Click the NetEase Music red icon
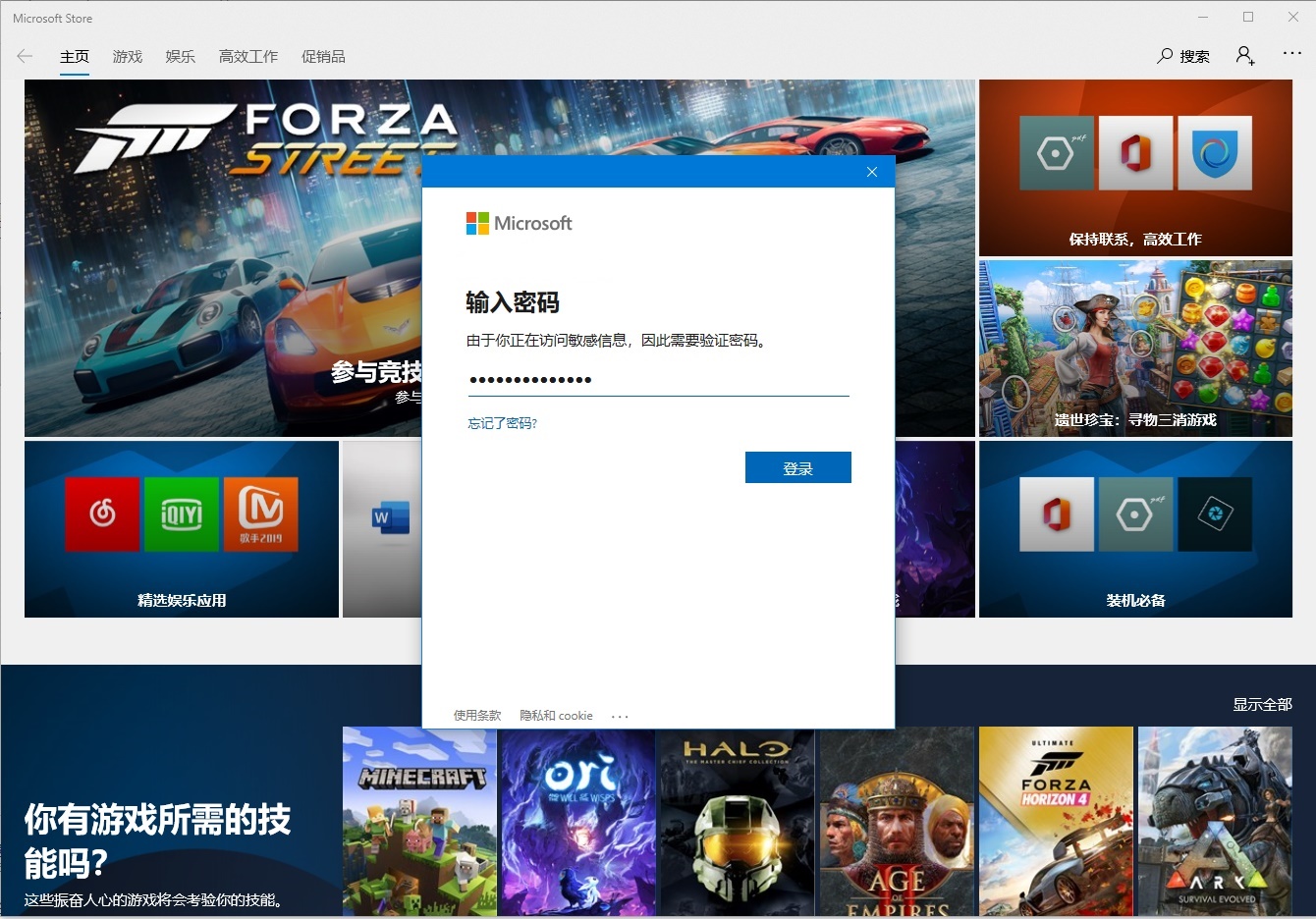The width and height of the screenshot is (1316, 919). 102,514
